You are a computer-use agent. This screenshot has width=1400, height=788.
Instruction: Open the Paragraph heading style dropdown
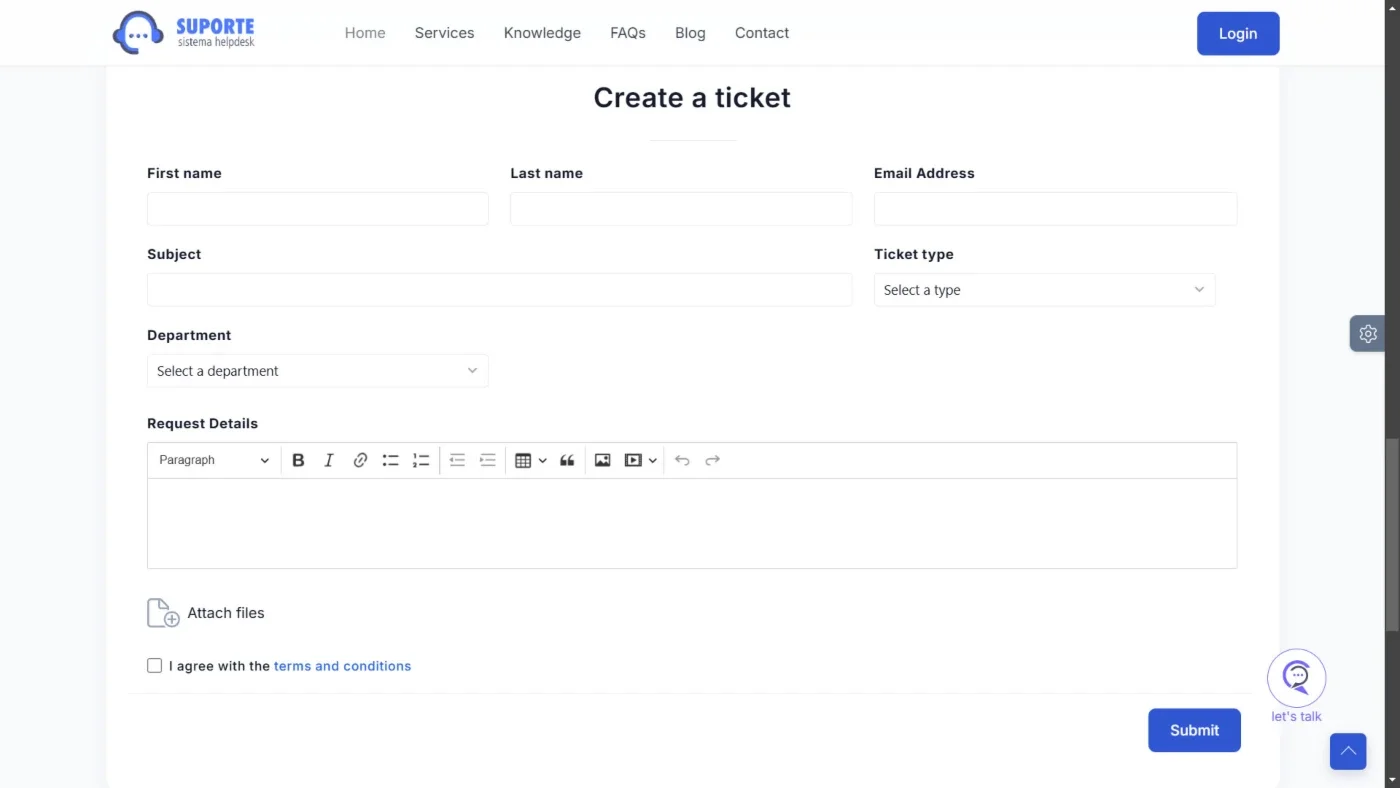(214, 460)
